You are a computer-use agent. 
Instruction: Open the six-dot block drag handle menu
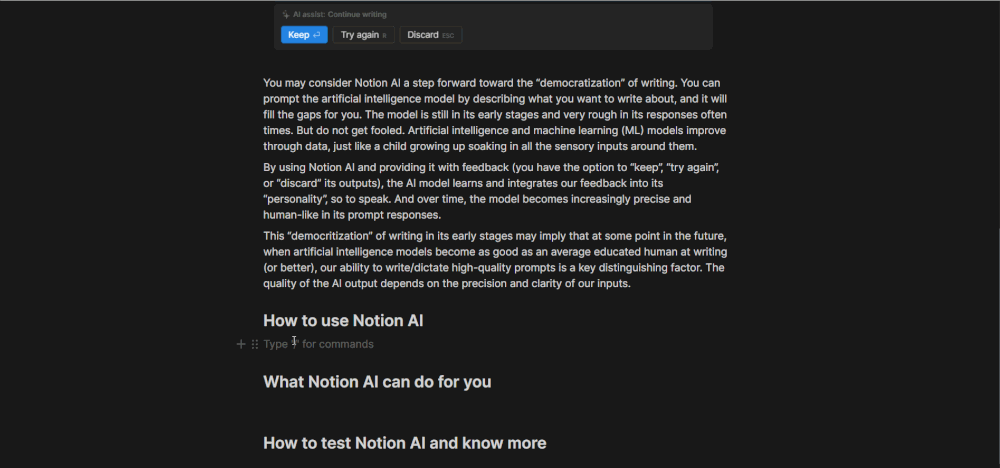pyautogui.click(x=254, y=344)
